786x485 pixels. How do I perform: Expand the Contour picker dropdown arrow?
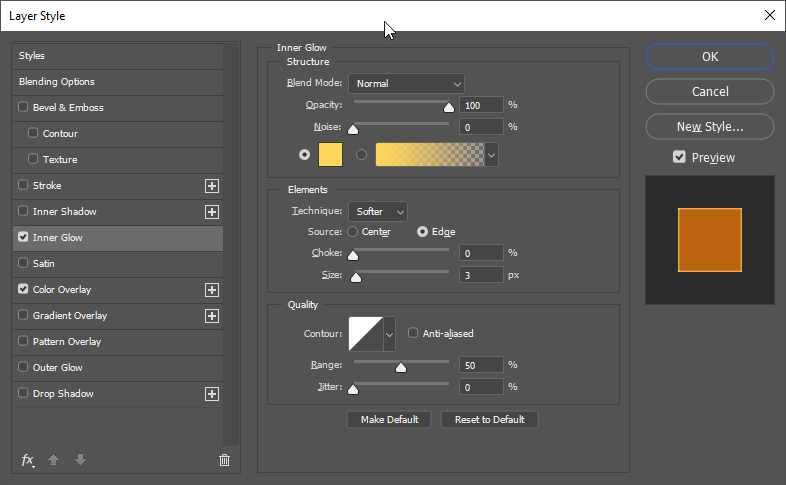pos(390,333)
